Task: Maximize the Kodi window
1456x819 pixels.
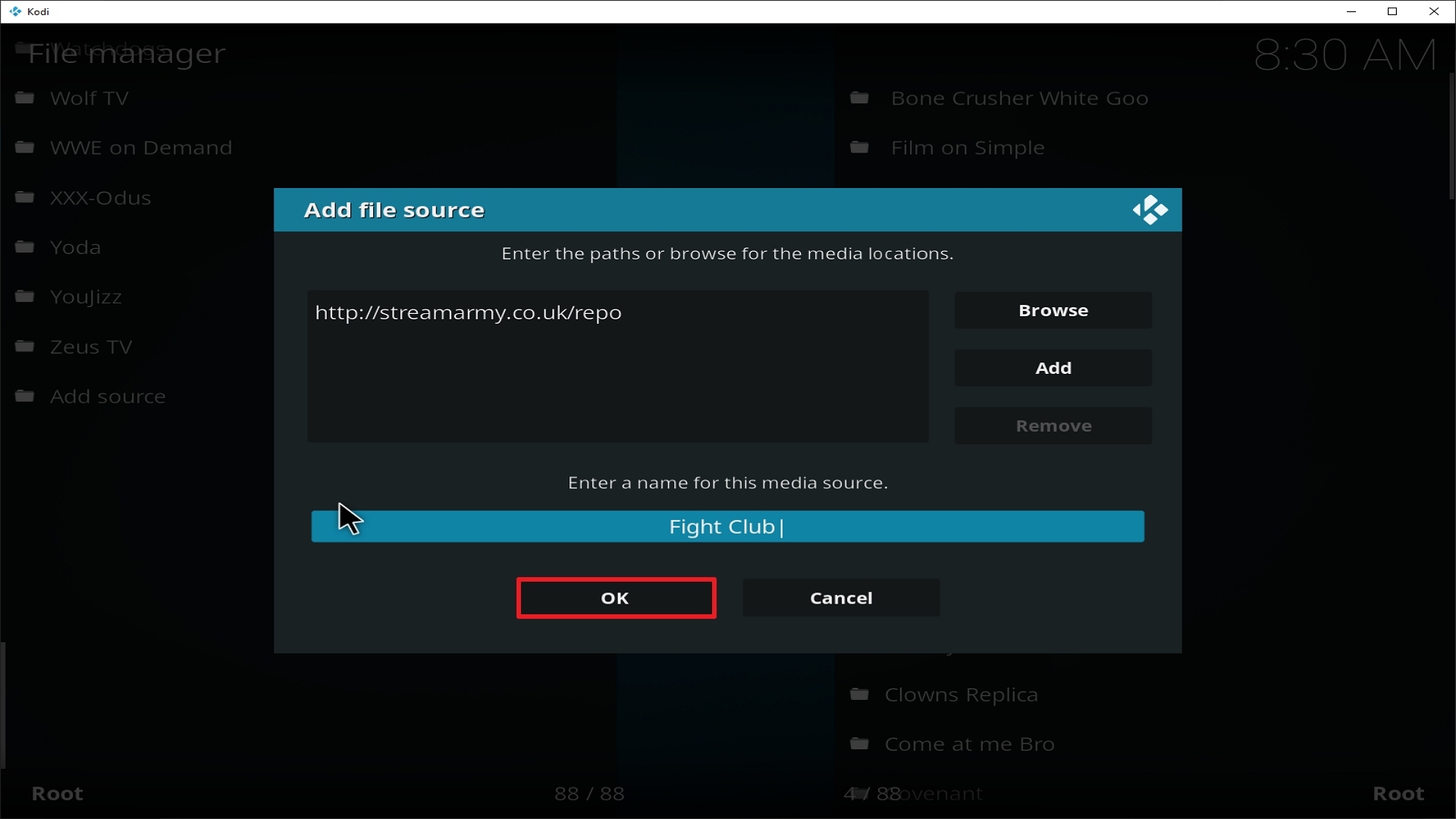Action: pyautogui.click(x=1392, y=11)
